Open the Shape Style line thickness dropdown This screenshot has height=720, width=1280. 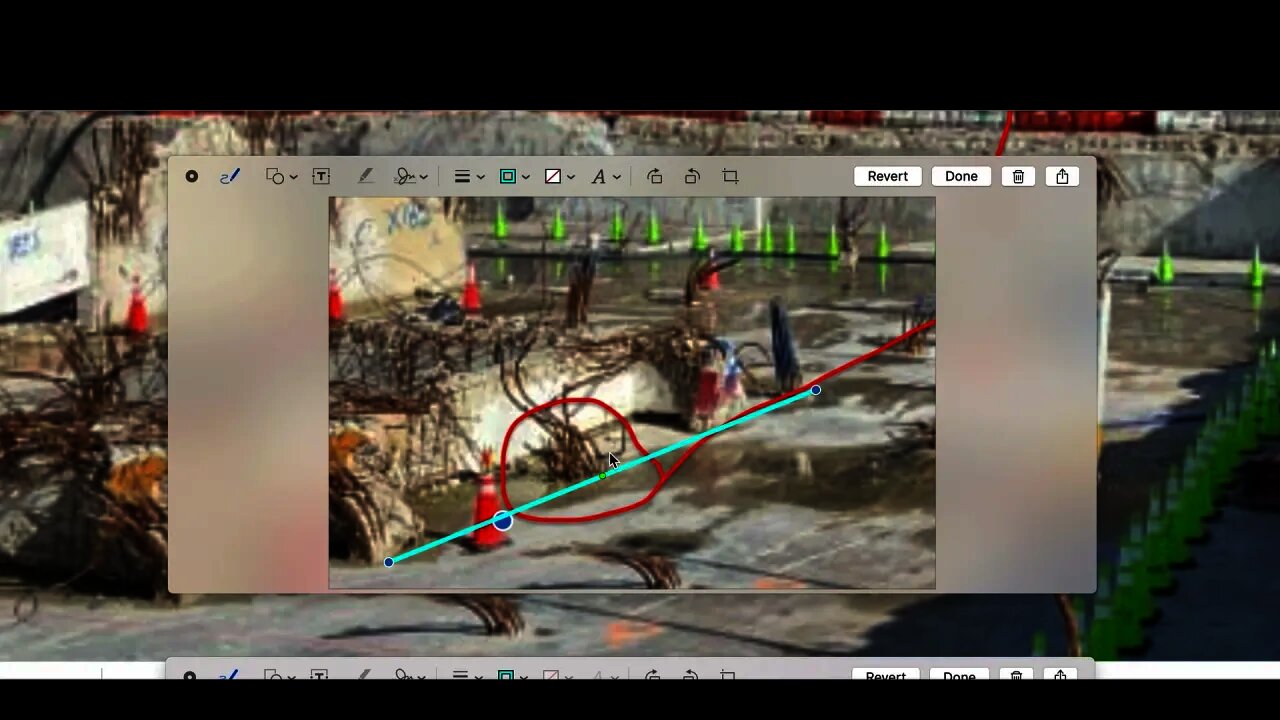click(469, 176)
